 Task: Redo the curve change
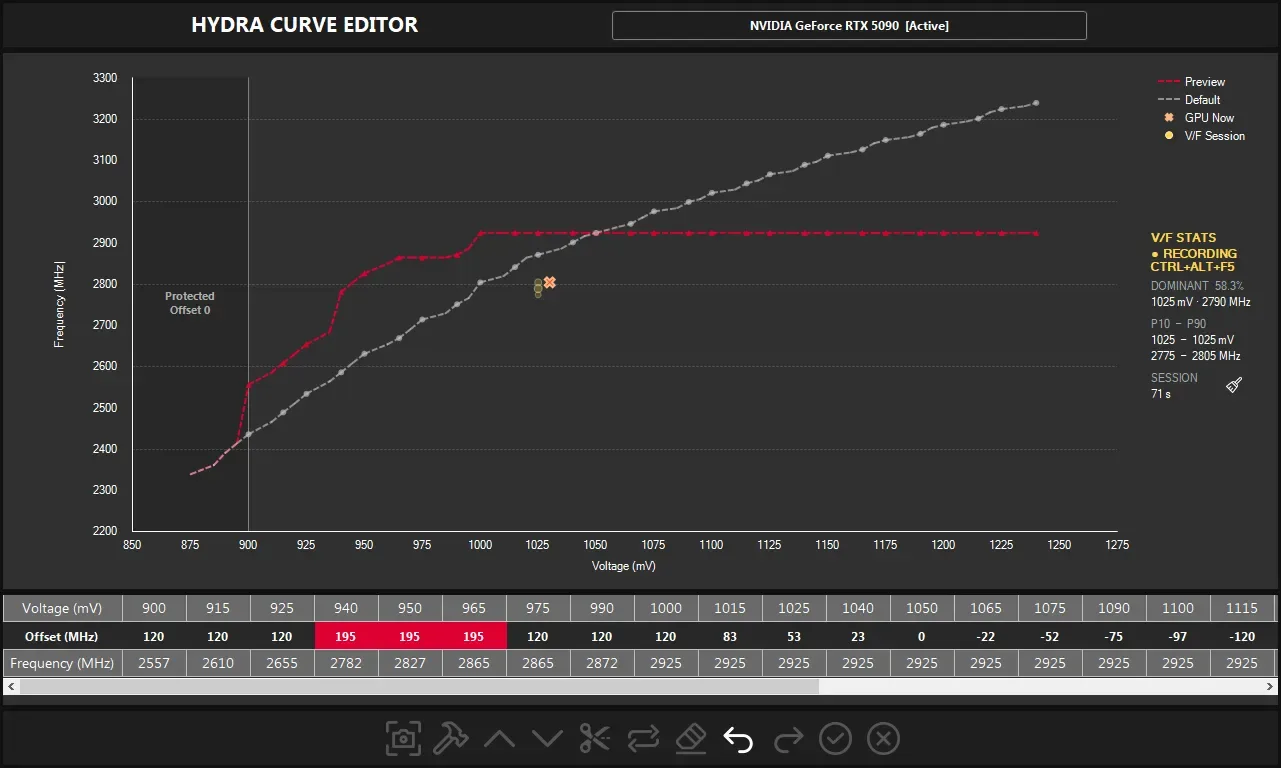pos(788,739)
